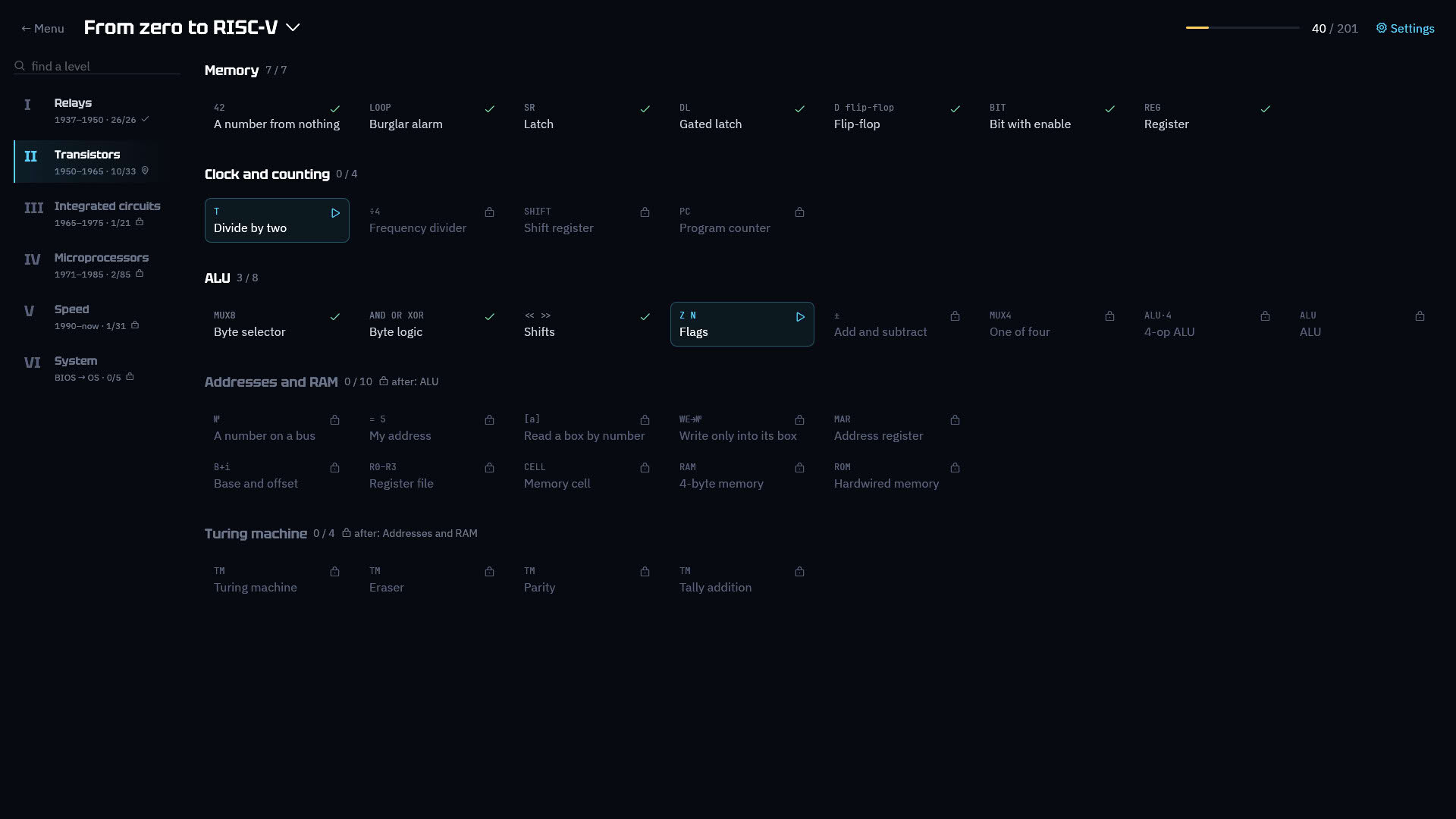Select the System era in sidebar

click(x=96, y=368)
